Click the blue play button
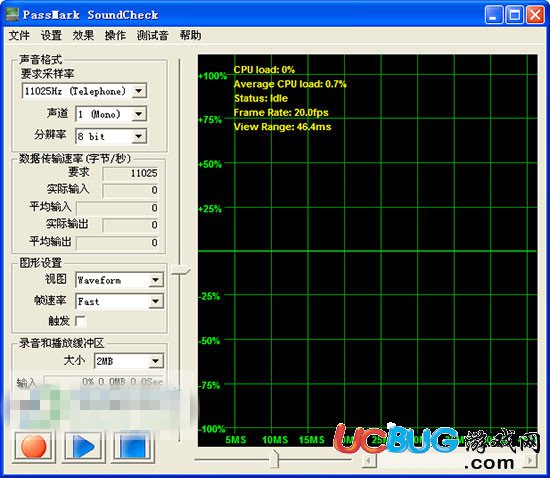Image resolution: width=550 pixels, height=478 pixels. click(83, 446)
